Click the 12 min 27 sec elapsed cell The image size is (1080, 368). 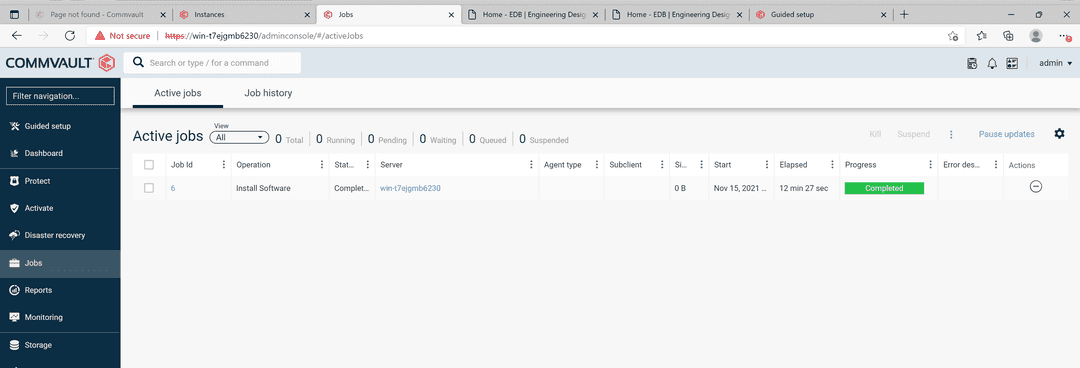[x=804, y=188]
